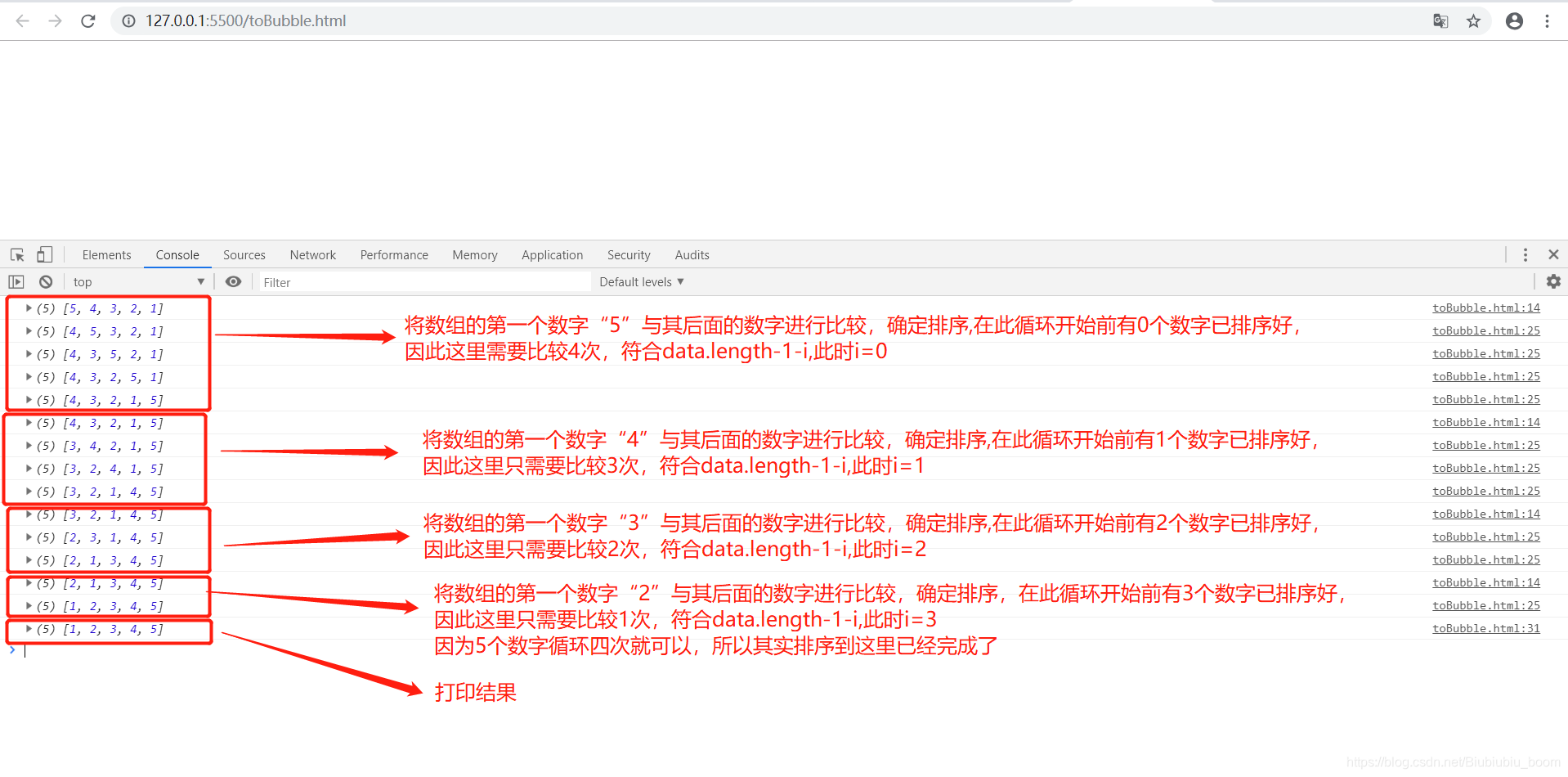This screenshot has height=777, width=1568.
Task: Switch to the Network tab
Action: (x=313, y=254)
